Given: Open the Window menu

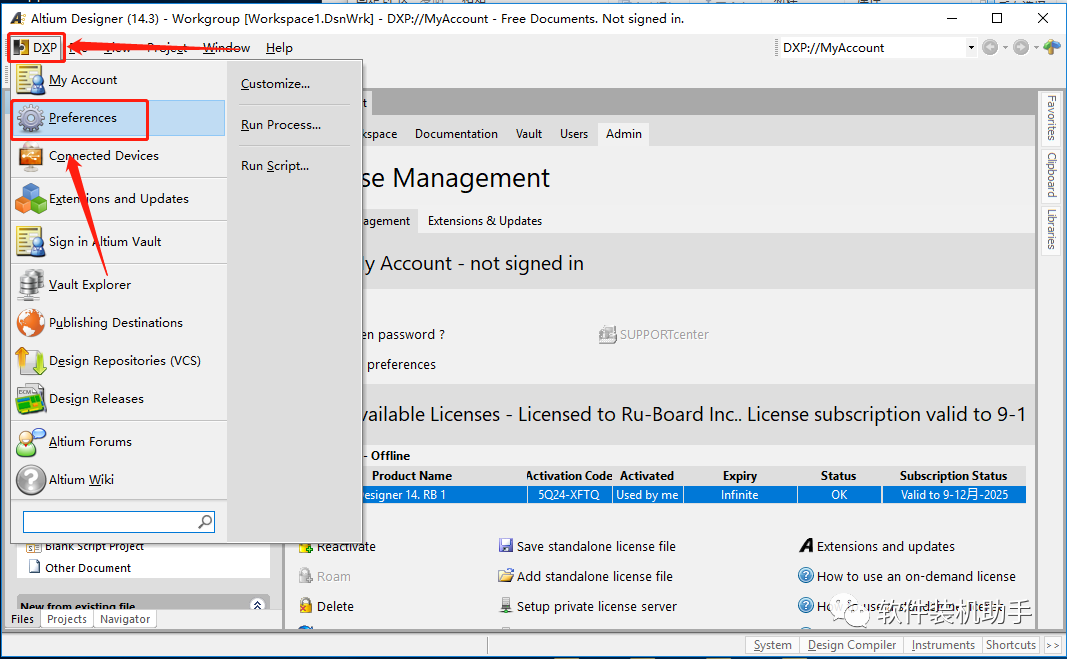Looking at the screenshot, I should [x=227, y=48].
